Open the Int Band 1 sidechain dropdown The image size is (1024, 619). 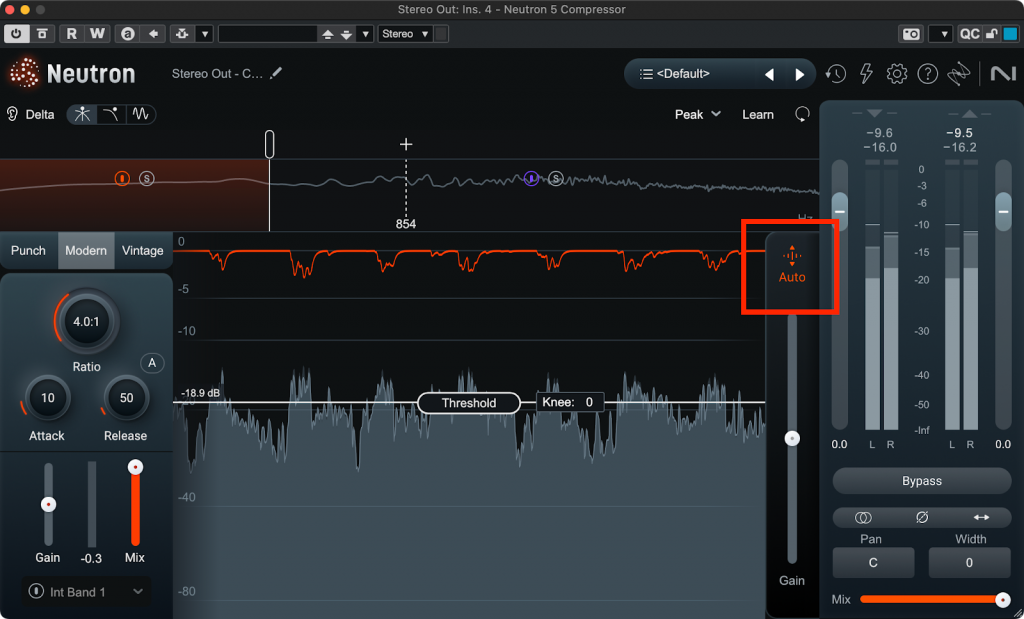(86, 592)
